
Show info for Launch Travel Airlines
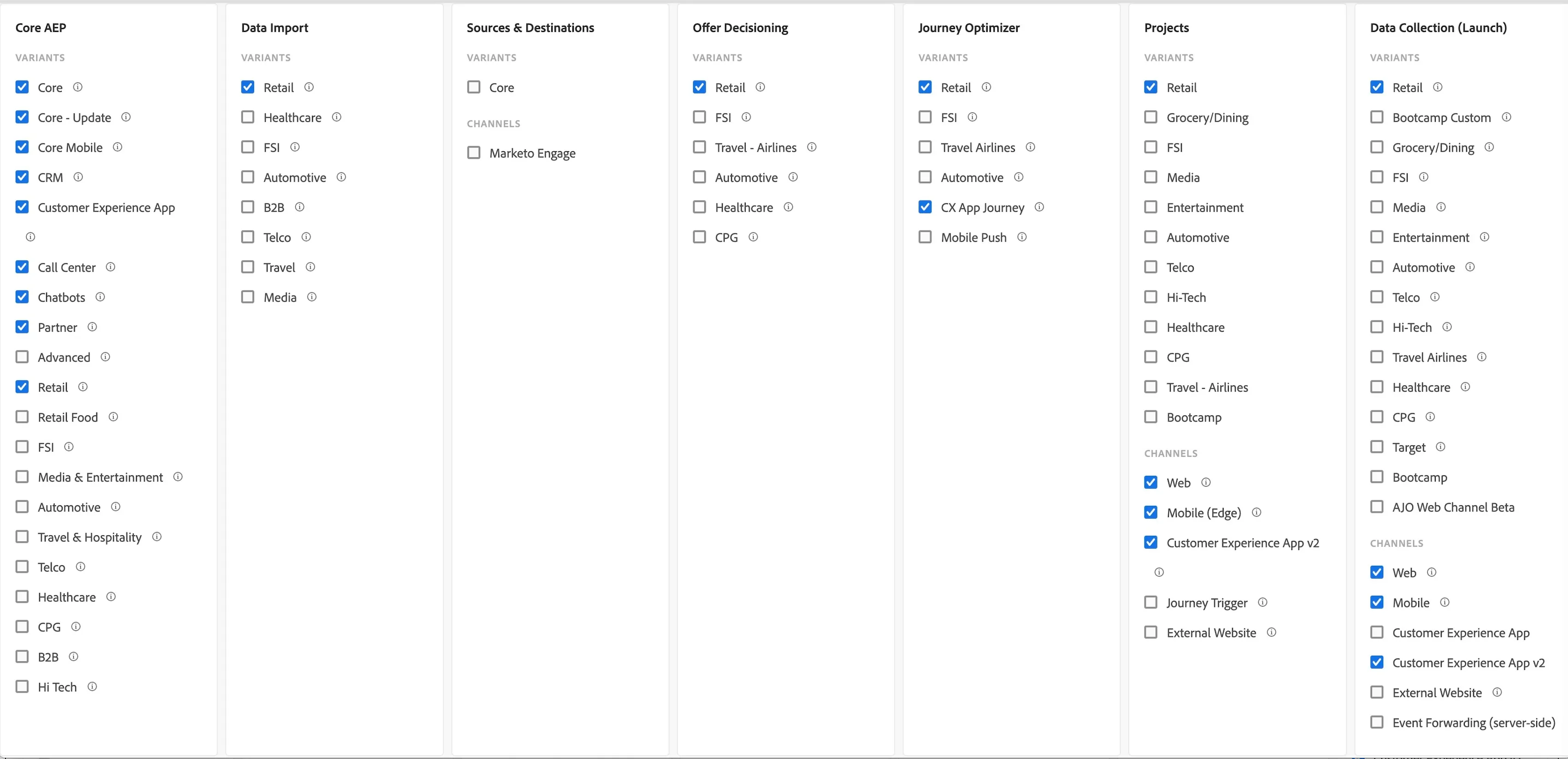1481,357
